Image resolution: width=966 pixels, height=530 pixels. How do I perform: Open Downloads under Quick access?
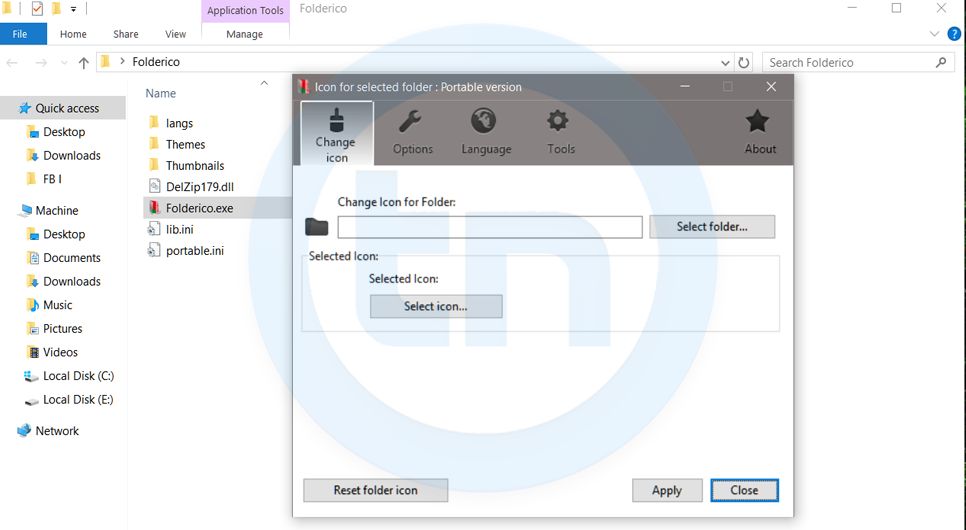tap(71, 155)
